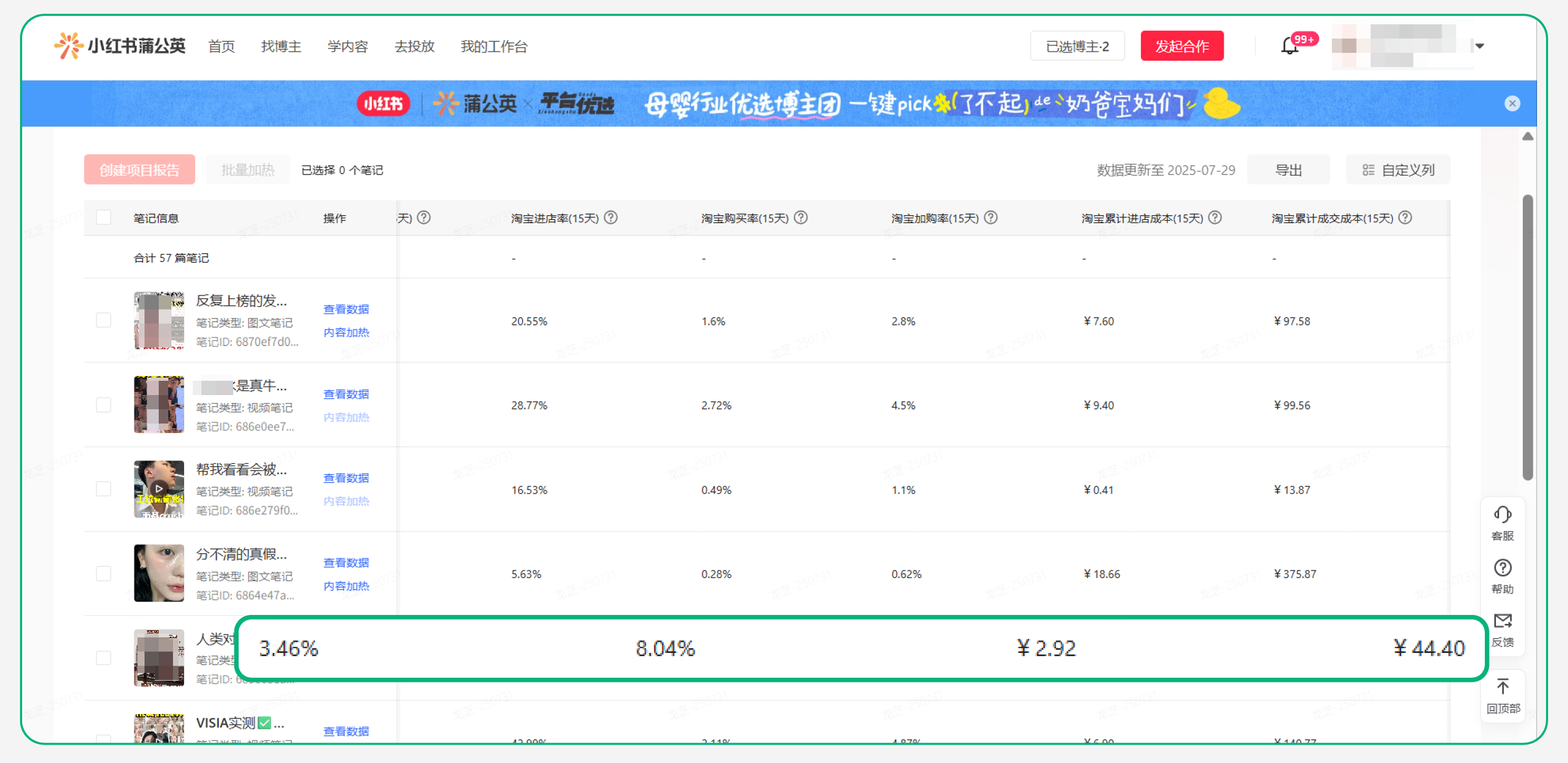Go to 首页 in top navigation
Viewport: 1568px width, 763px height.
point(222,46)
